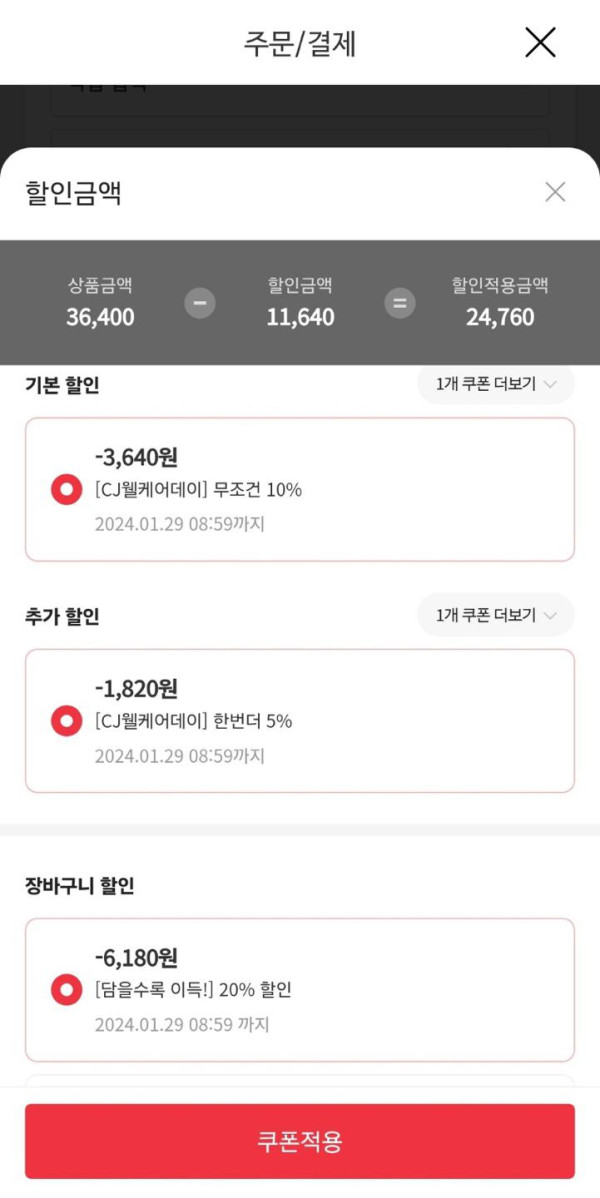The height and width of the screenshot is (1198, 600).
Task: Dismiss the 할인금액 sheet using its X icon
Action: tap(555, 192)
